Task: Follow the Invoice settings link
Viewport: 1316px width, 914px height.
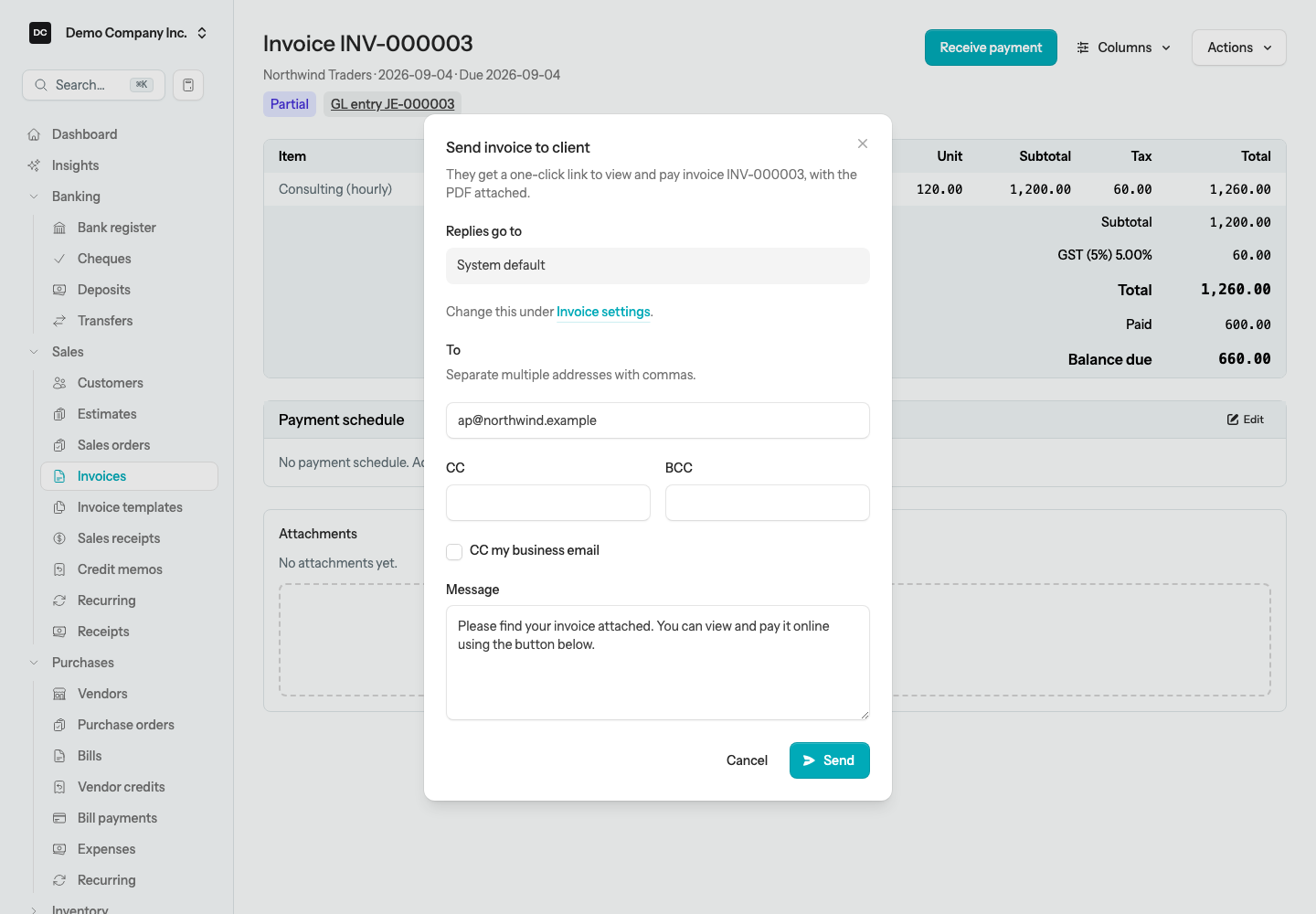Action: pyautogui.click(x=603, y=312)
